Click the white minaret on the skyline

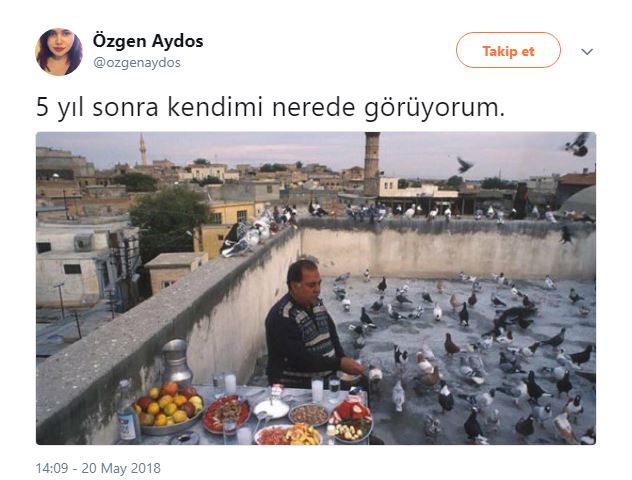pyautogui.click(x=143, y=148)
